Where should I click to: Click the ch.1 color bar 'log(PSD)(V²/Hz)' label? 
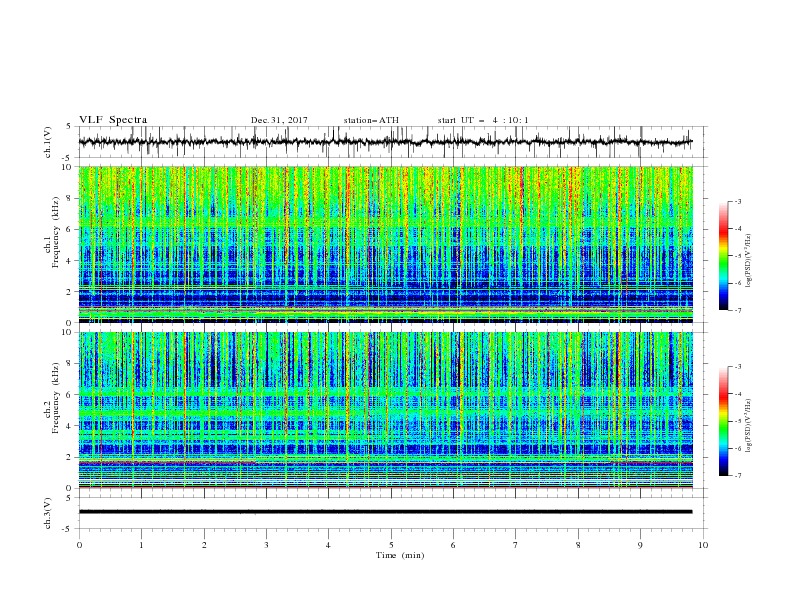[749, 261]
